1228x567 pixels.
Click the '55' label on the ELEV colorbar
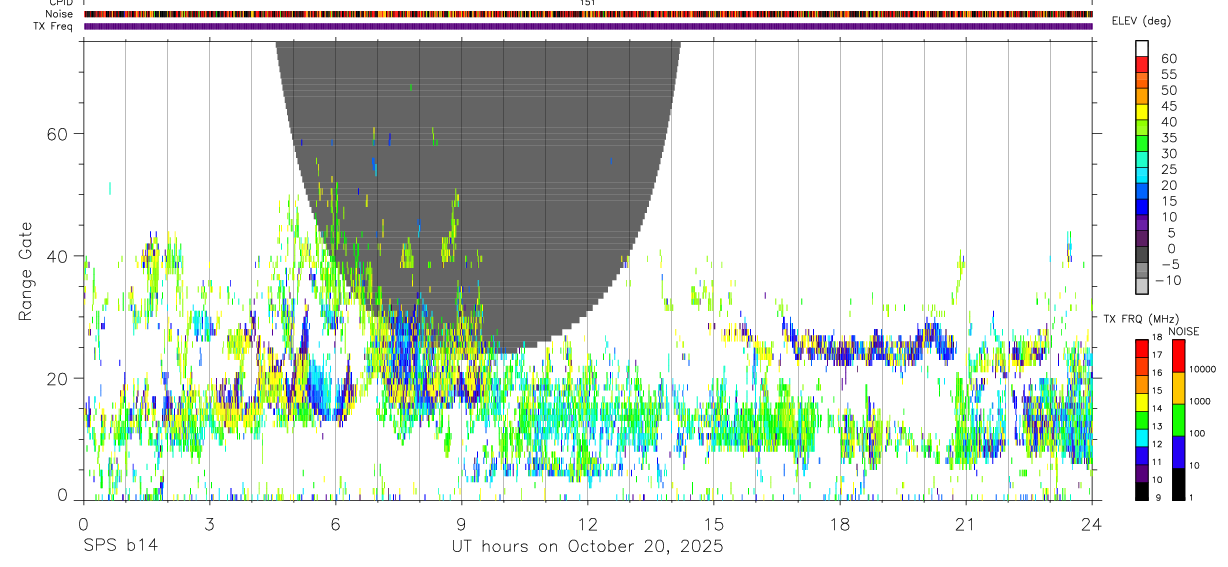pyautogui.click(x=1168, y=74)
